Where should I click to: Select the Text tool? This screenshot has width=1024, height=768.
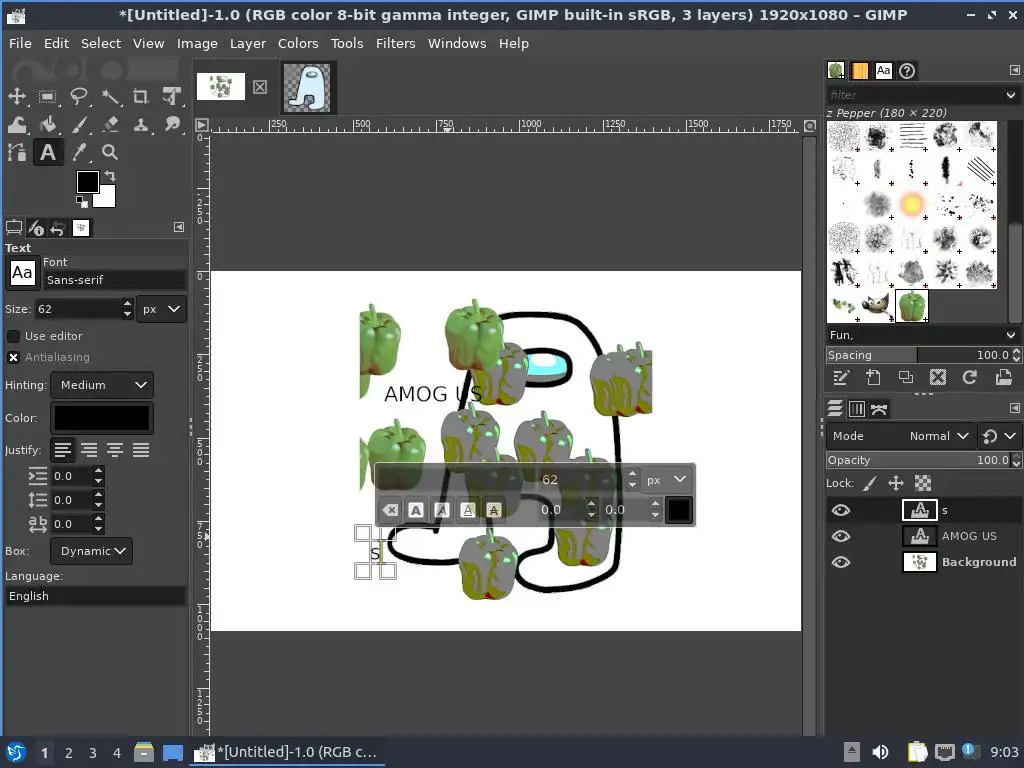48,152
